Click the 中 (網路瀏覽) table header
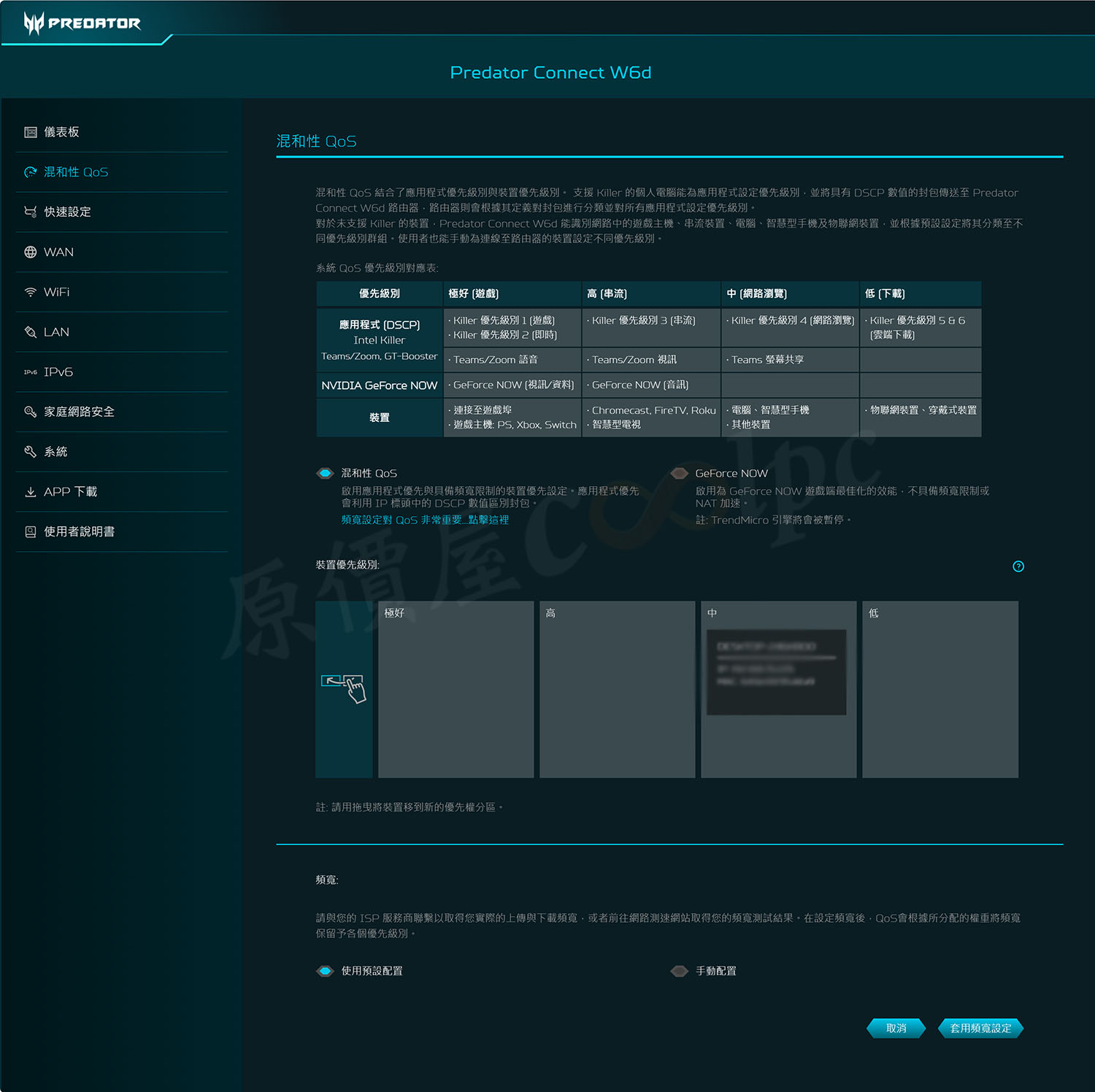 pos(790,293)
